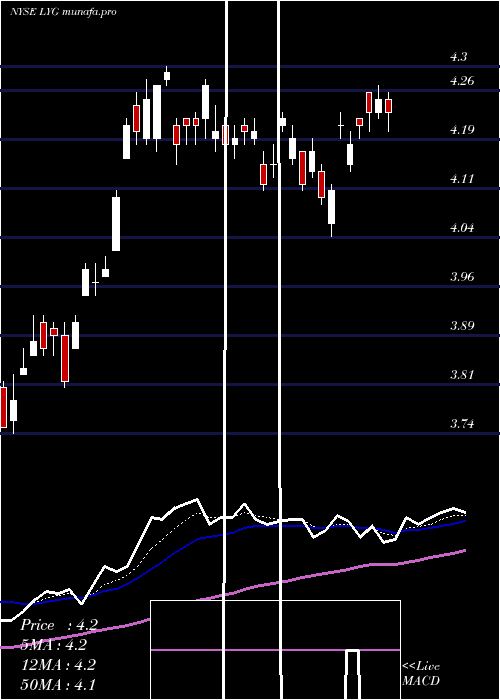Click the 4.3 price axis label
This screenshot has width=500, height=700.
(458, 57)
